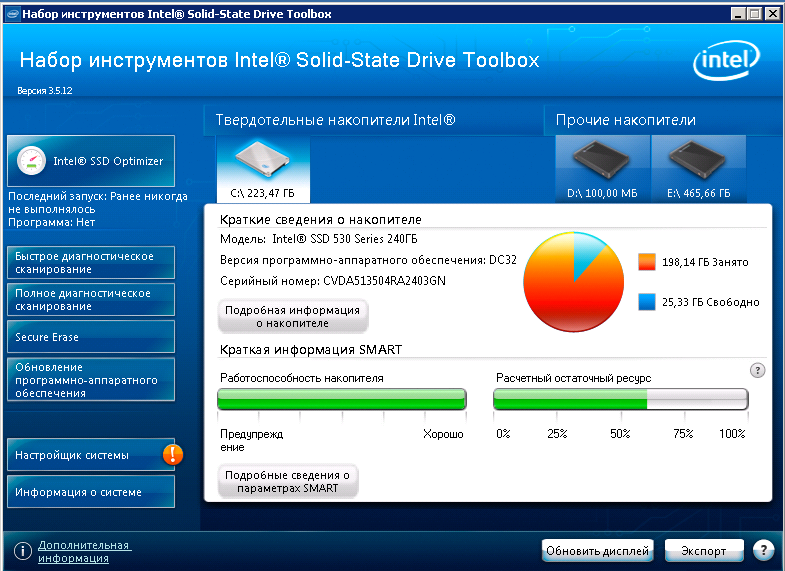Image resolution: width=785 pixels, height=571 pixels.
Task: Click the 198,14 ГБ Занято label
Action: (705, 262)
